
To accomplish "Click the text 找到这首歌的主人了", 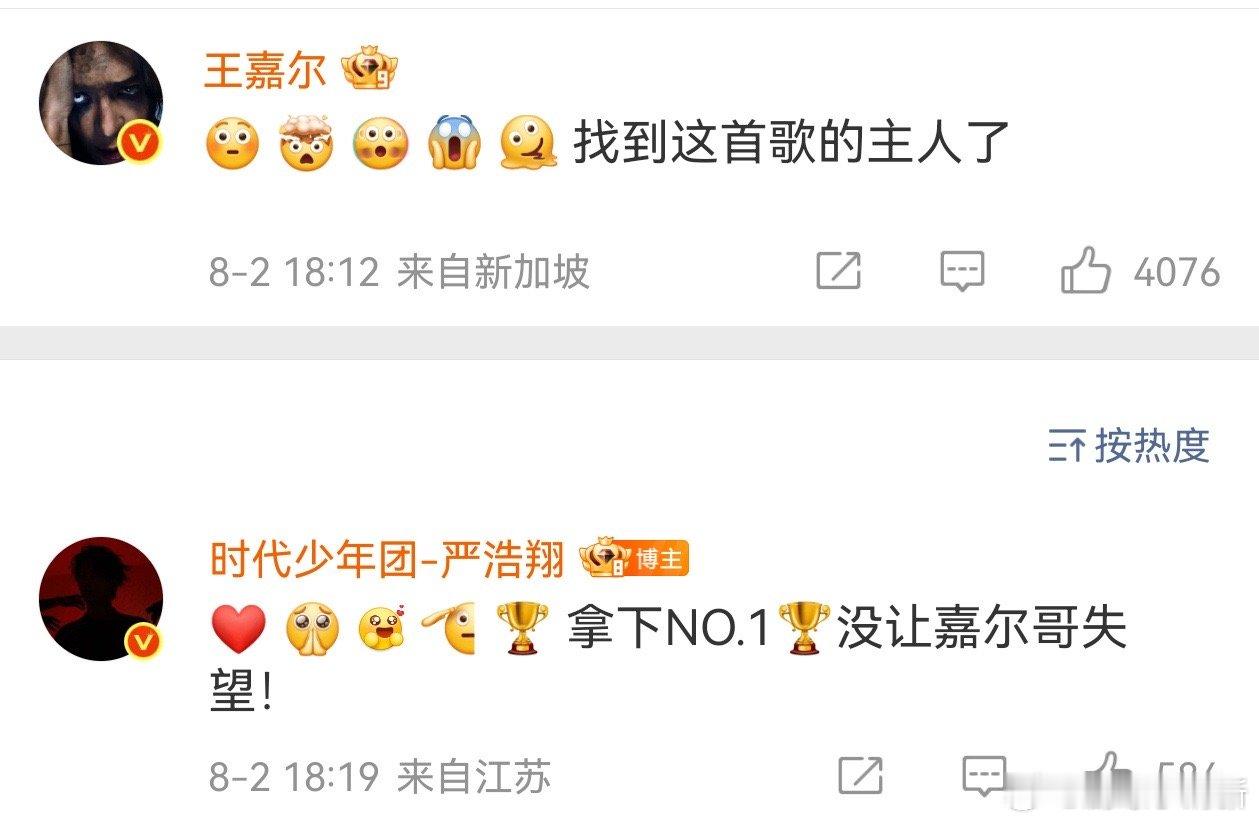I will pos(791,142).
